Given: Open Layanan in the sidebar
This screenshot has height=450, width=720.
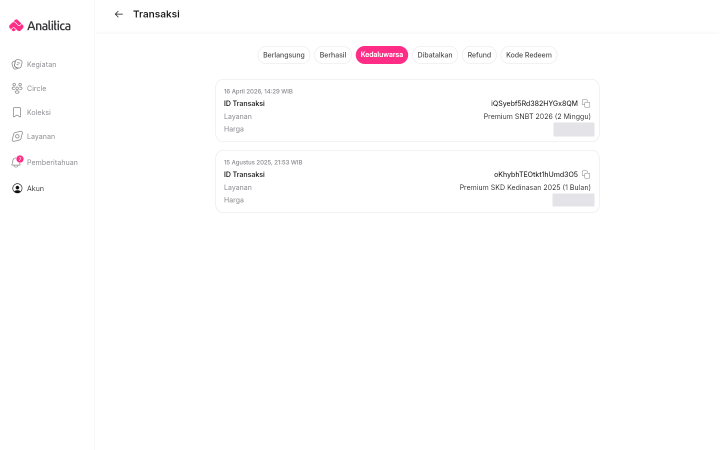Looking at the screenshot, I should (33, 136).
